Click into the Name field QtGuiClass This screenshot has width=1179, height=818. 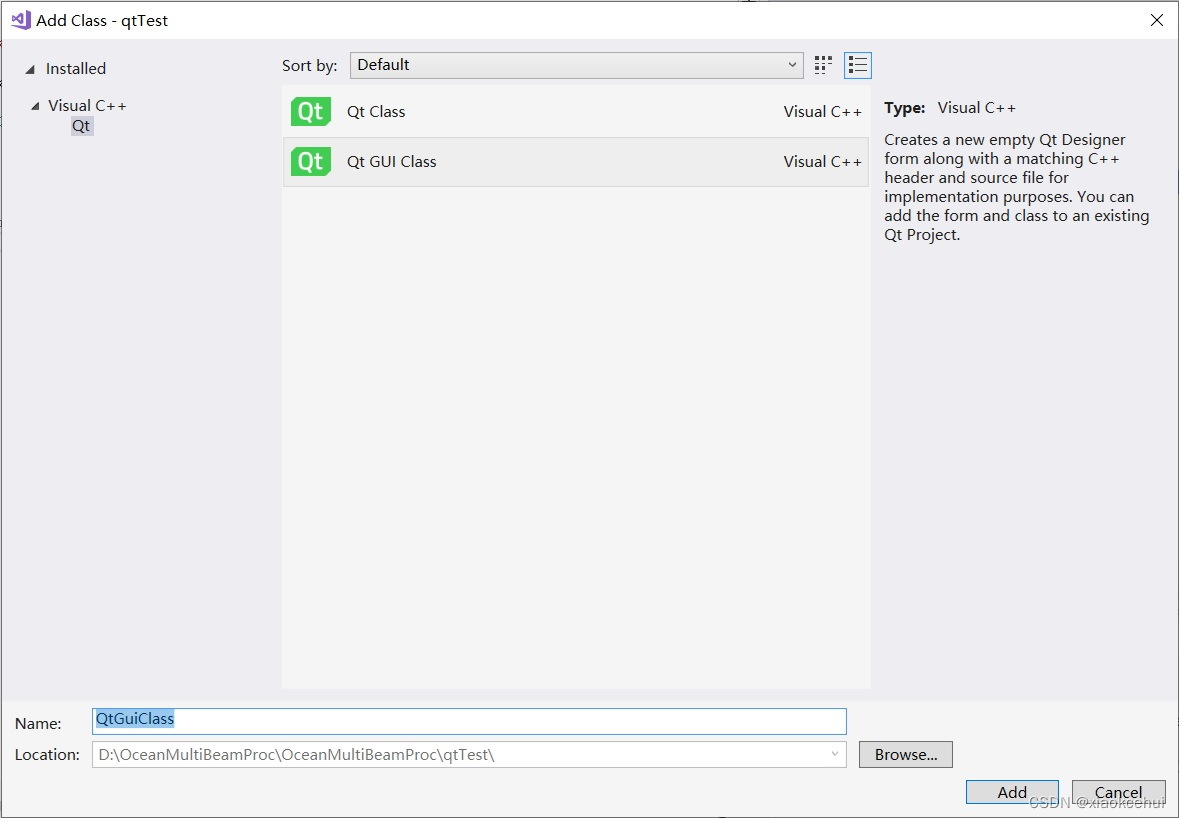[469, 721]
